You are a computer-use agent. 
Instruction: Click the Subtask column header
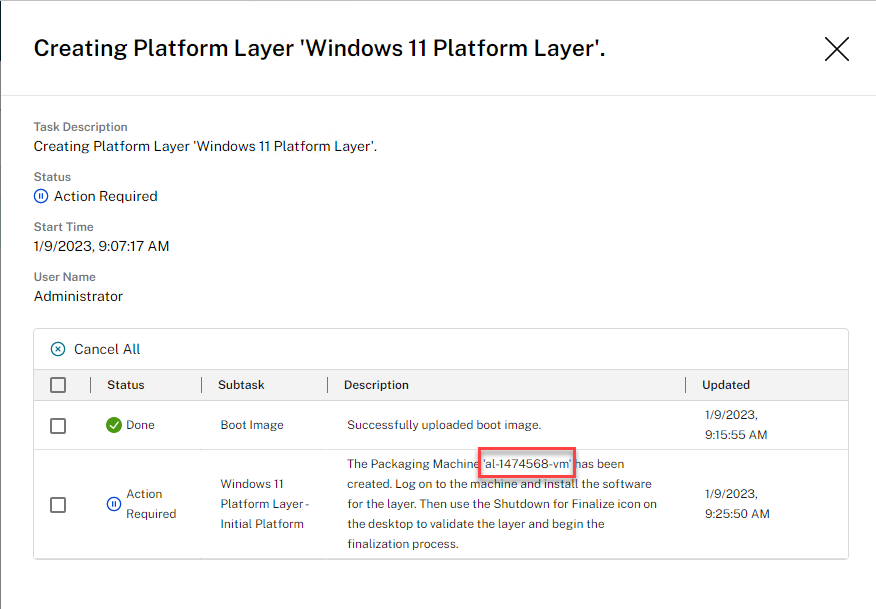[241, 385]
